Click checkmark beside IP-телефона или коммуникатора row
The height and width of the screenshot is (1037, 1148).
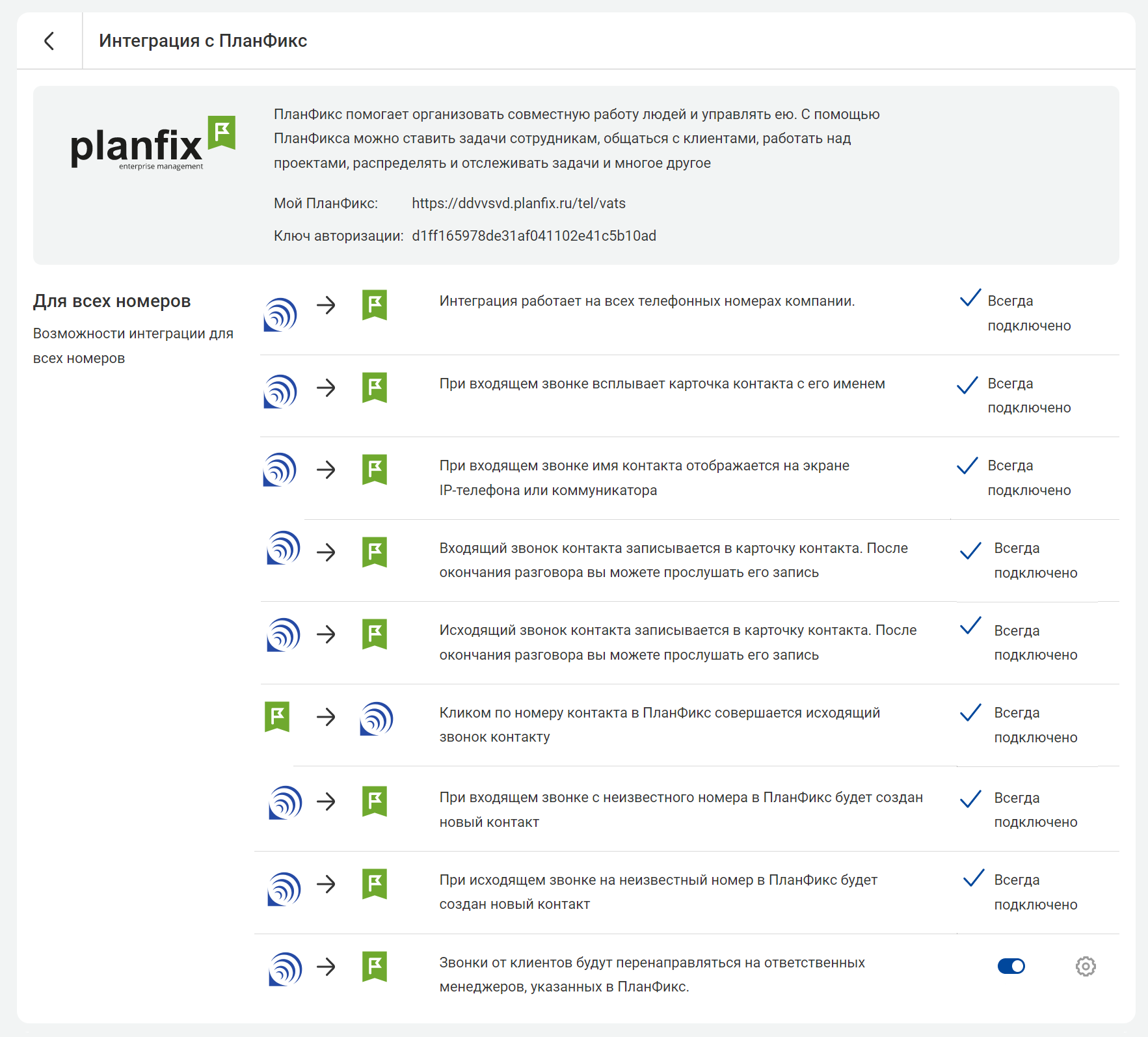[968, 466]
